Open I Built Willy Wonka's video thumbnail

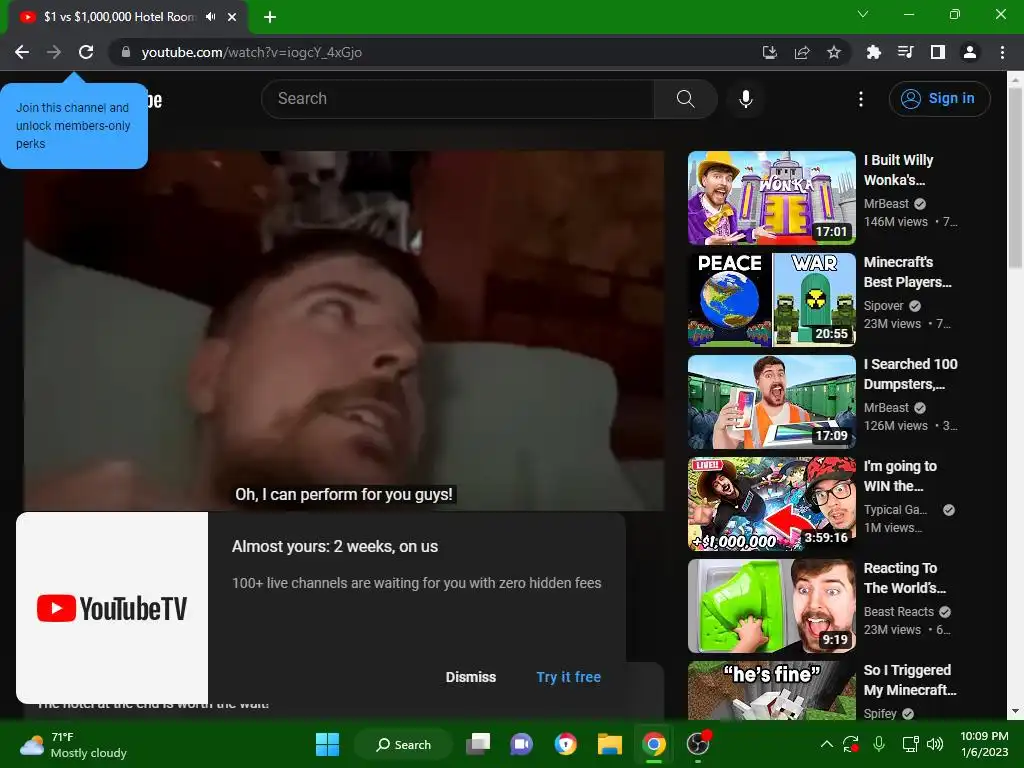click(x=772, y=198)
